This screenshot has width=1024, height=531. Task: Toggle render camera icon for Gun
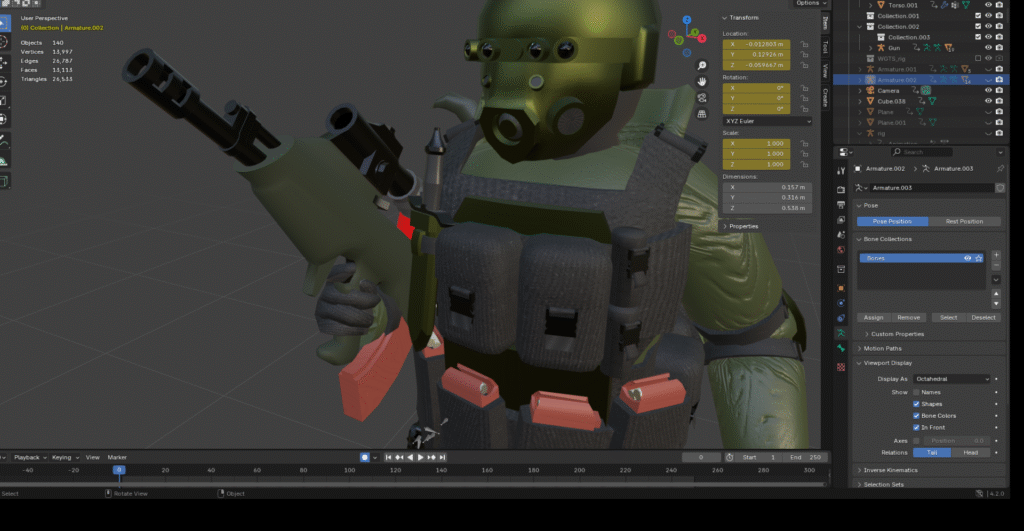point(999,48)
